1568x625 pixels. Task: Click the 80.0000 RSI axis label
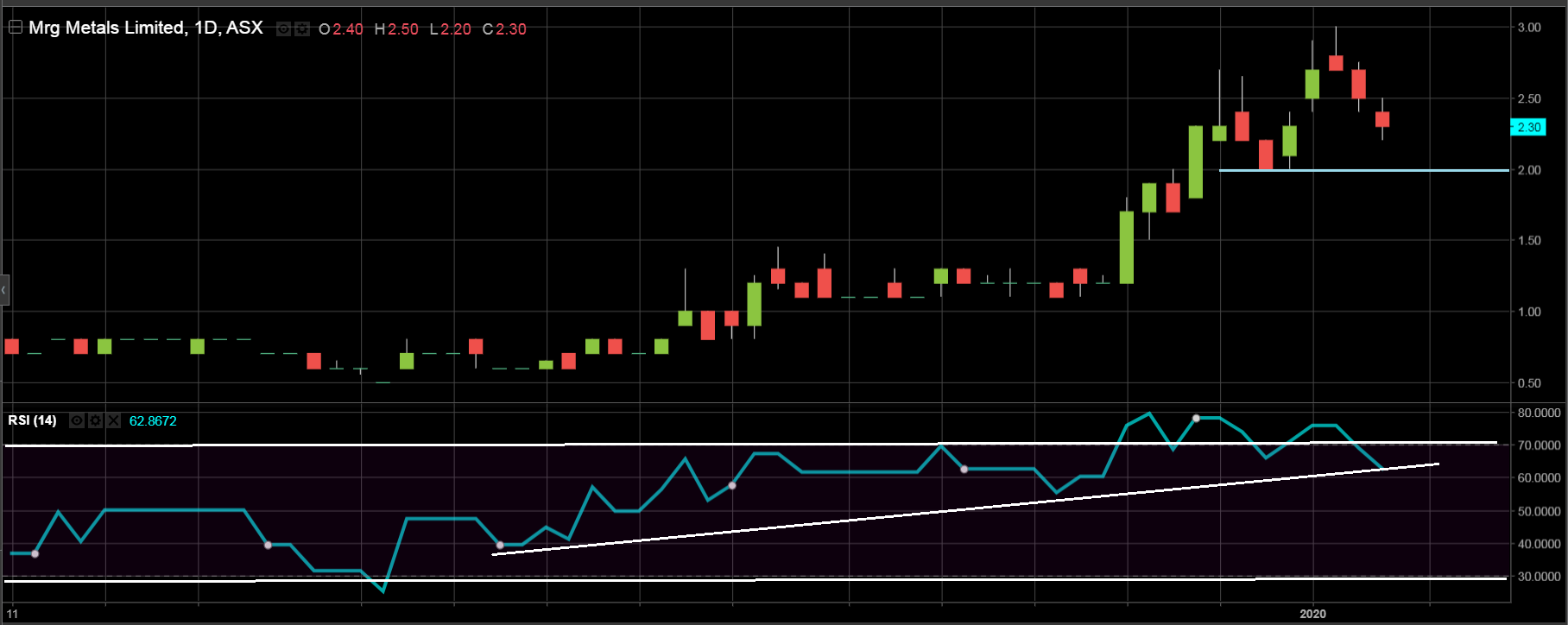(1539, 413)
